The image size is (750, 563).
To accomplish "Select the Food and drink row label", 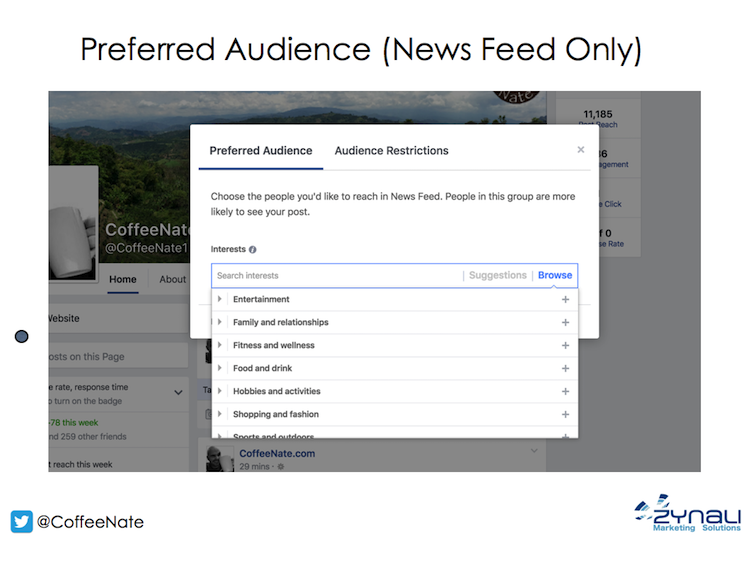I will [x=263, y=368].
